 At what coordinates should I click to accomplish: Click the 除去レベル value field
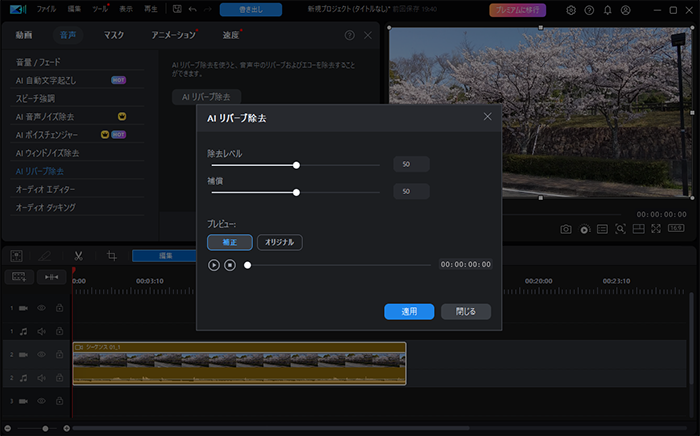click(x=411, y=164)
